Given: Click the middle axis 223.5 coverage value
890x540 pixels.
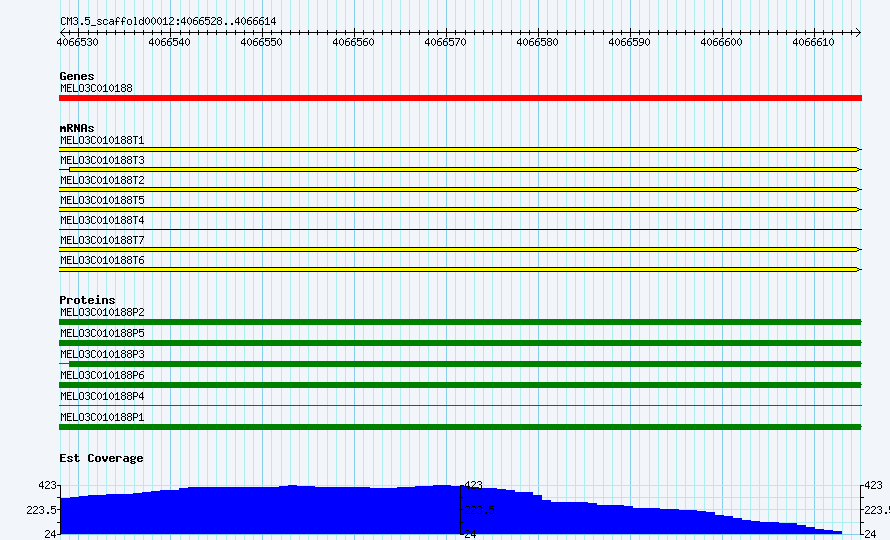Looking at the screenshot, I should click(x=480, y=510).
